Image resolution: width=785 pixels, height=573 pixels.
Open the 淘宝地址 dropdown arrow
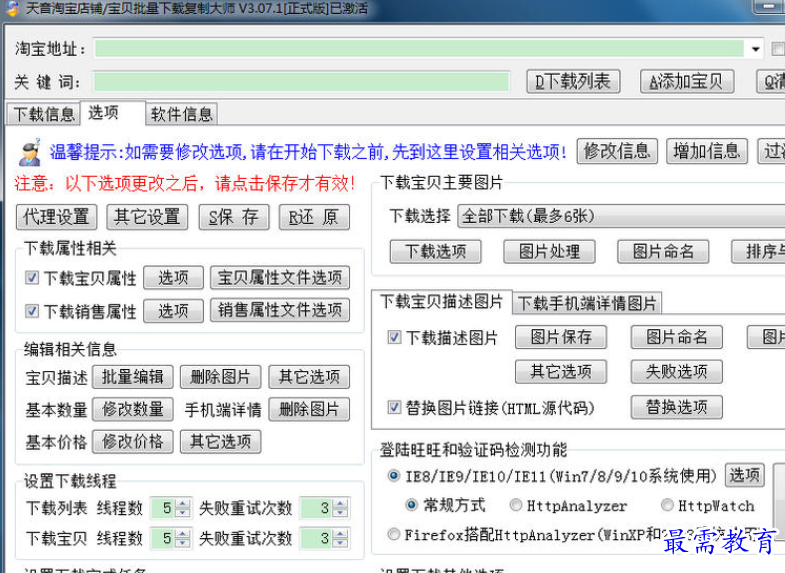[x=755, y=49]
